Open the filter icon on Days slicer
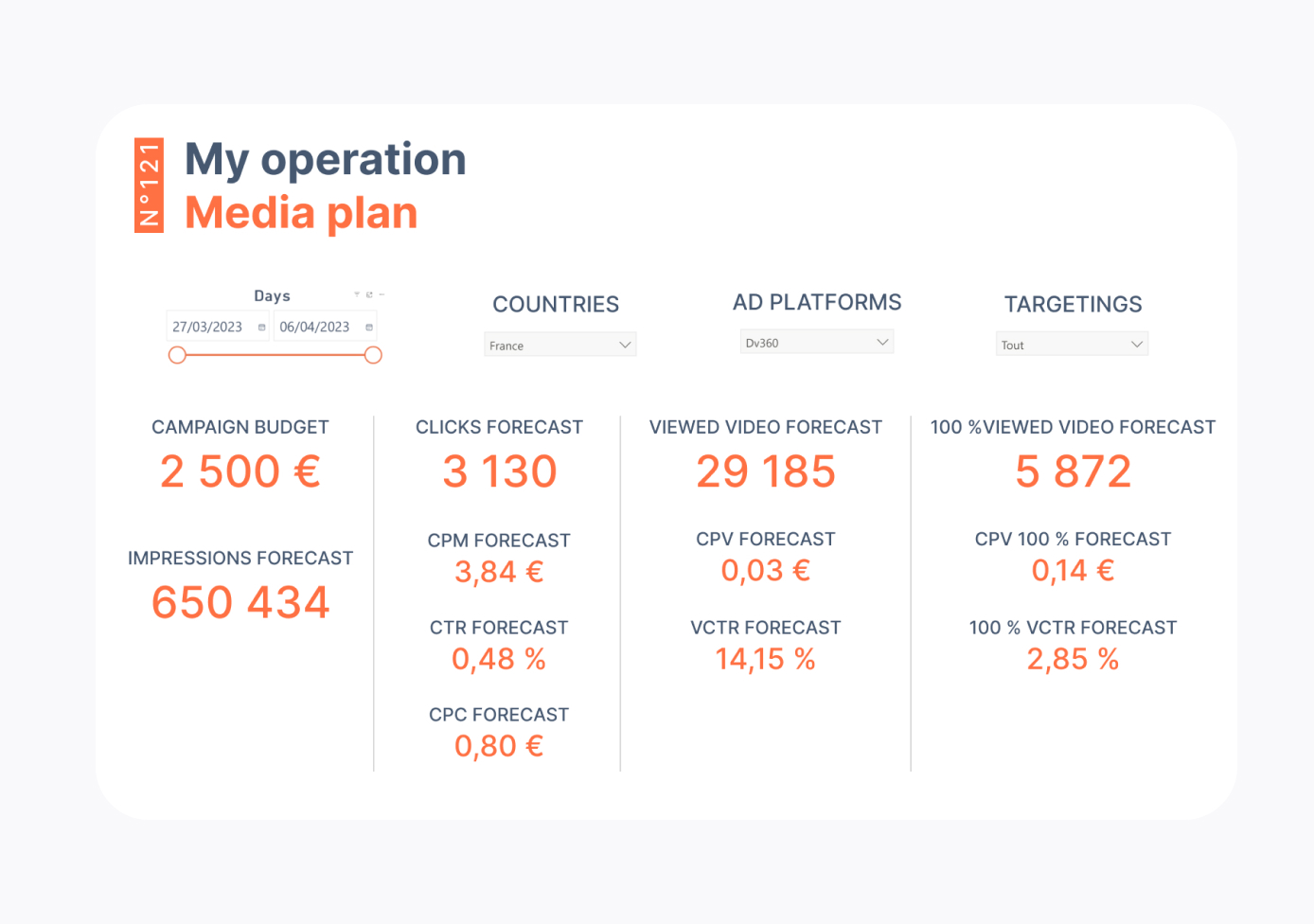The width and height of the screenshot is (1314, 924). click(357, 294)
